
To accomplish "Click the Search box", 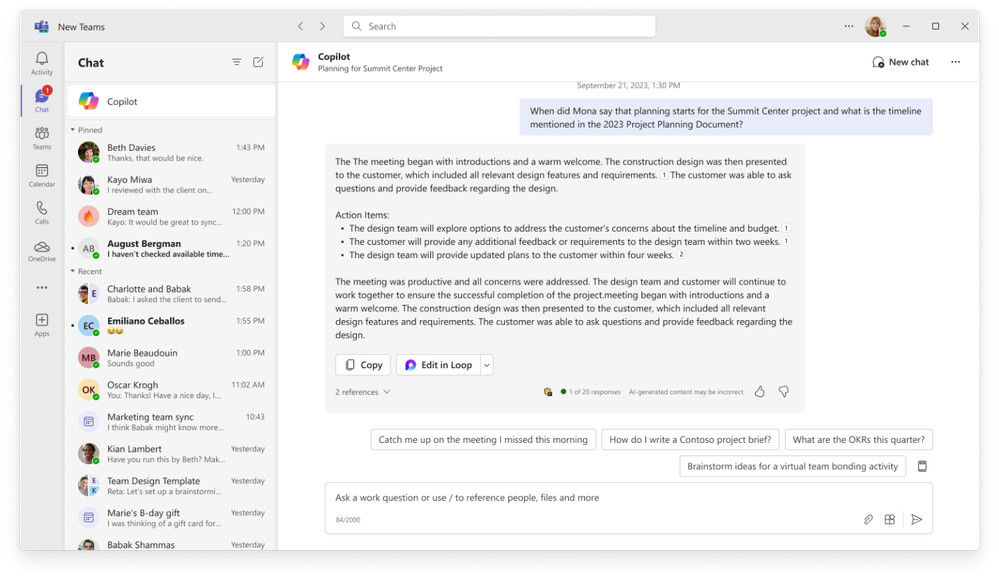I will tap(500, 26).
